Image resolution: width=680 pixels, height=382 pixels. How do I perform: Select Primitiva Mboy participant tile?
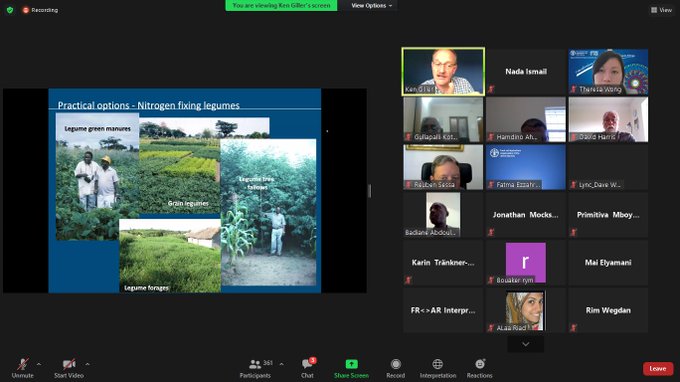tap(608, 215)
